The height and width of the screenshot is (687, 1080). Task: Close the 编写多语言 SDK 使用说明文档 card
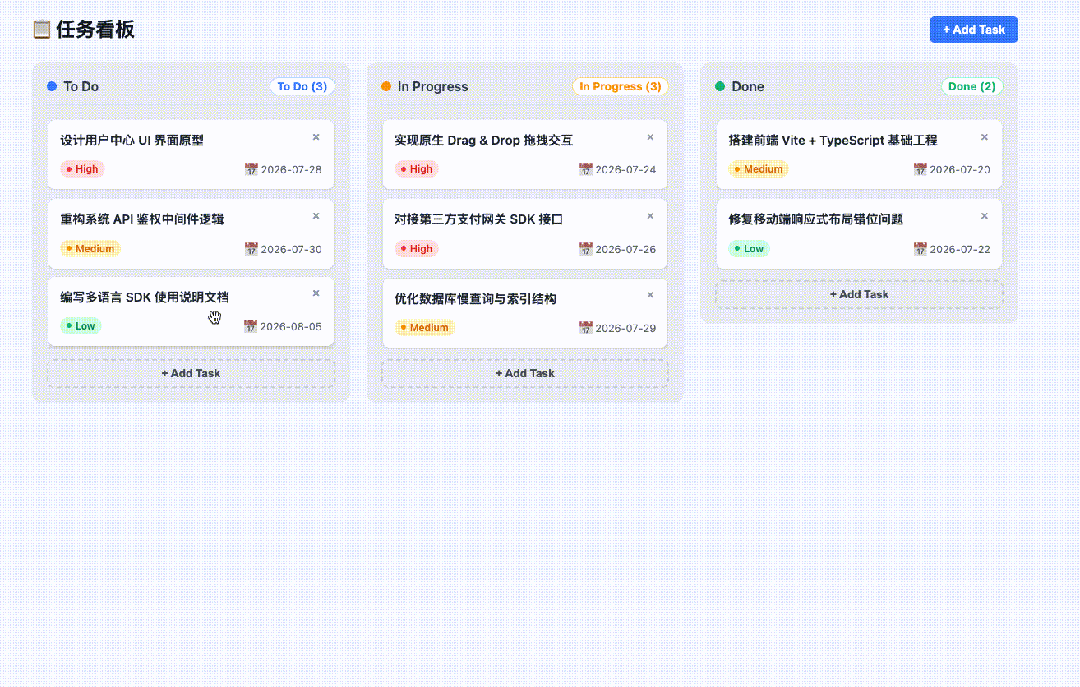[x=316, y=294]
